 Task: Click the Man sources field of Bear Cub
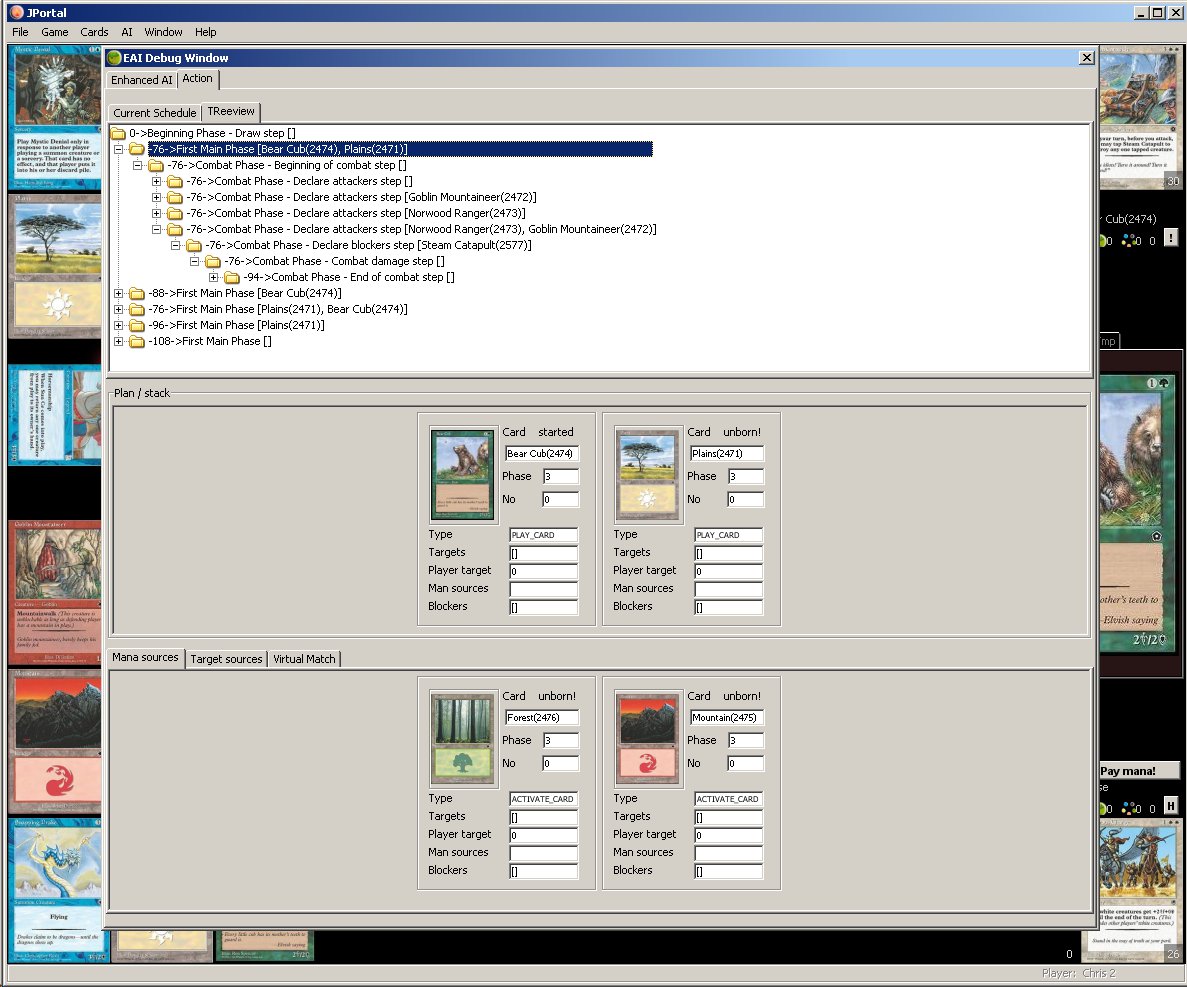point(544,589)
